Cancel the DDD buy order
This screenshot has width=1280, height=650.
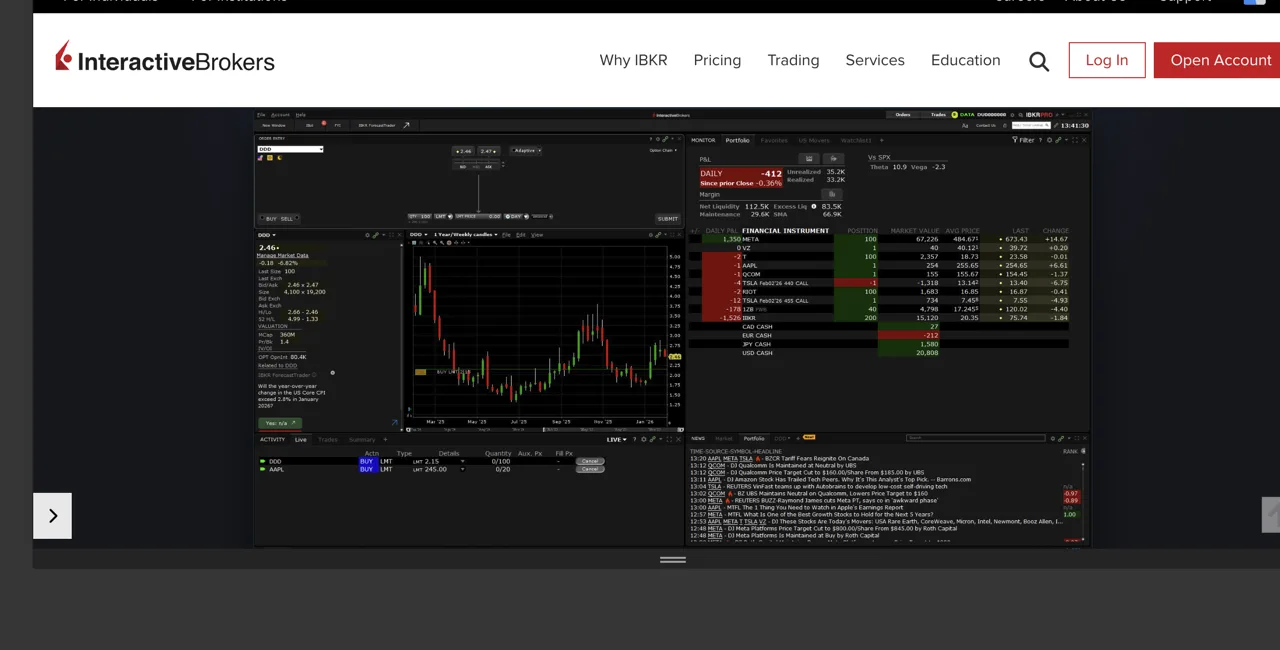[590, 461]
